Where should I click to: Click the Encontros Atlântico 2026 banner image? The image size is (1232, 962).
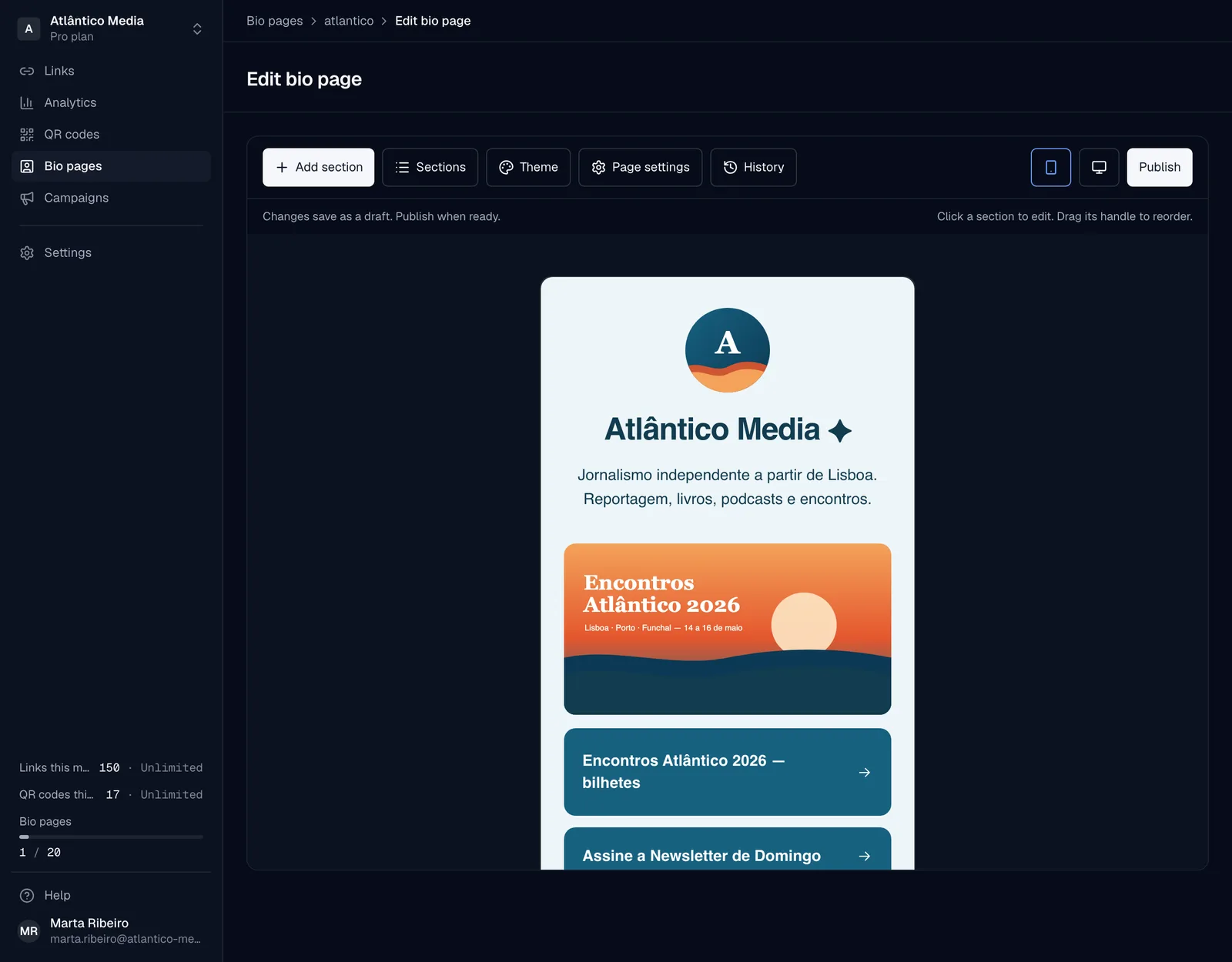pyautogui.click(x=728, y=629)
